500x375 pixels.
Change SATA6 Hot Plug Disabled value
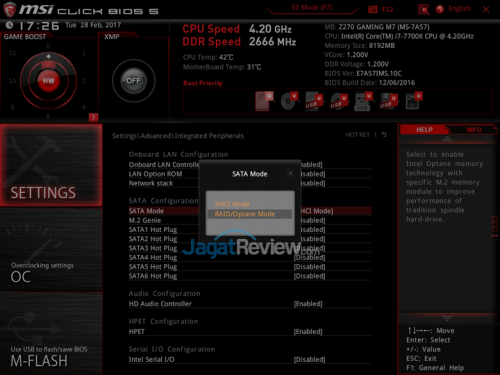(x=309, y=276)
